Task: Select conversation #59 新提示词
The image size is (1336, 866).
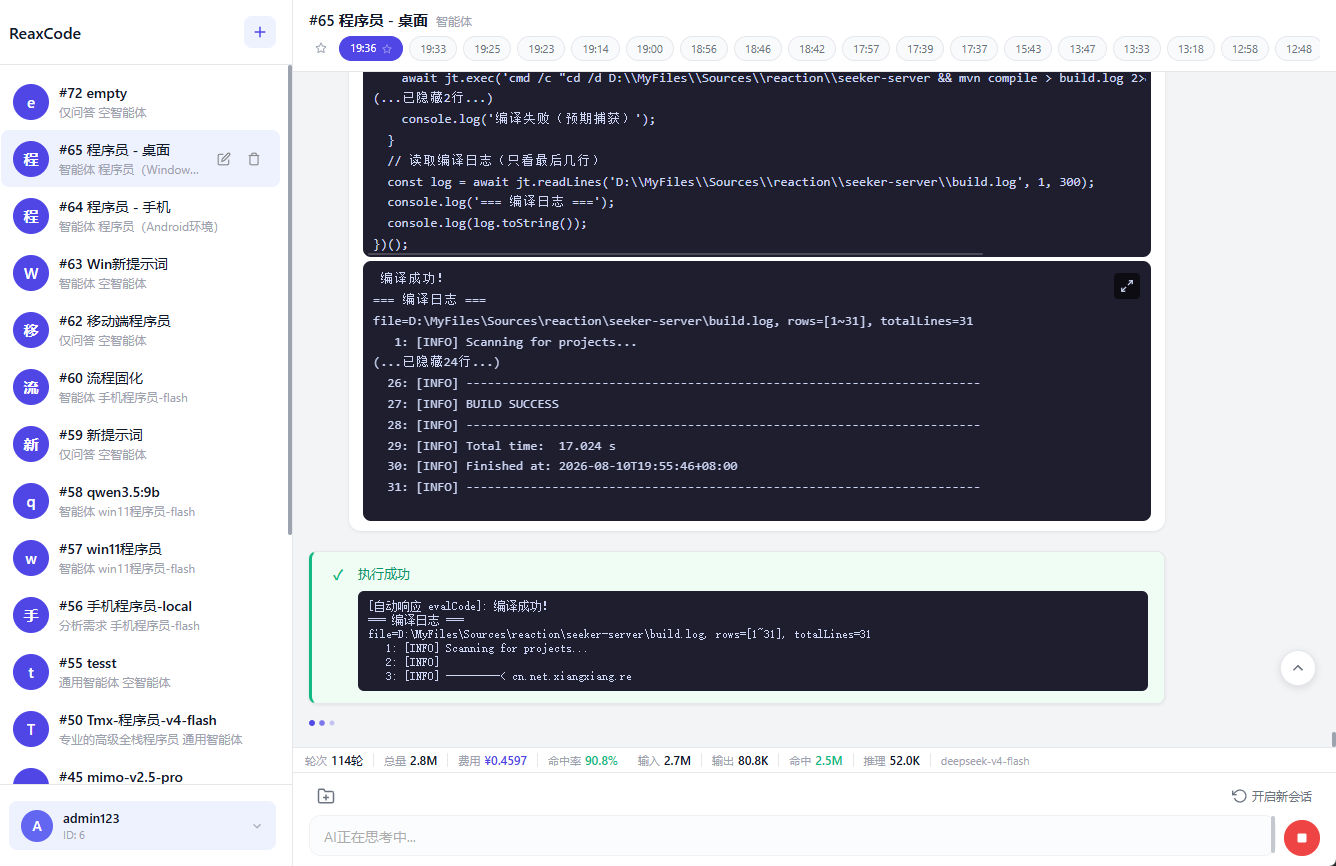Action: (x=140, y=444)
